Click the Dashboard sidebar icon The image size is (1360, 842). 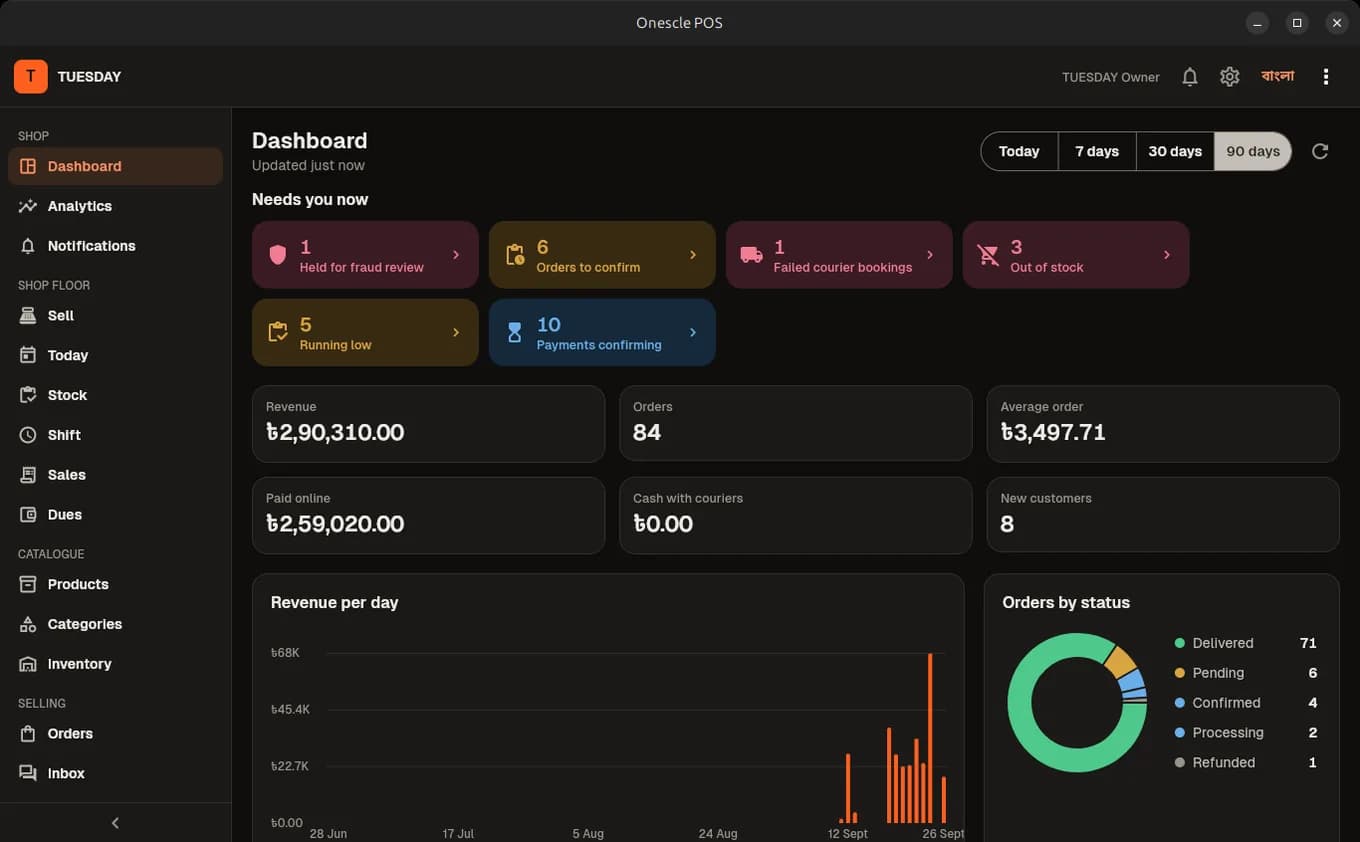coord(28,166)
